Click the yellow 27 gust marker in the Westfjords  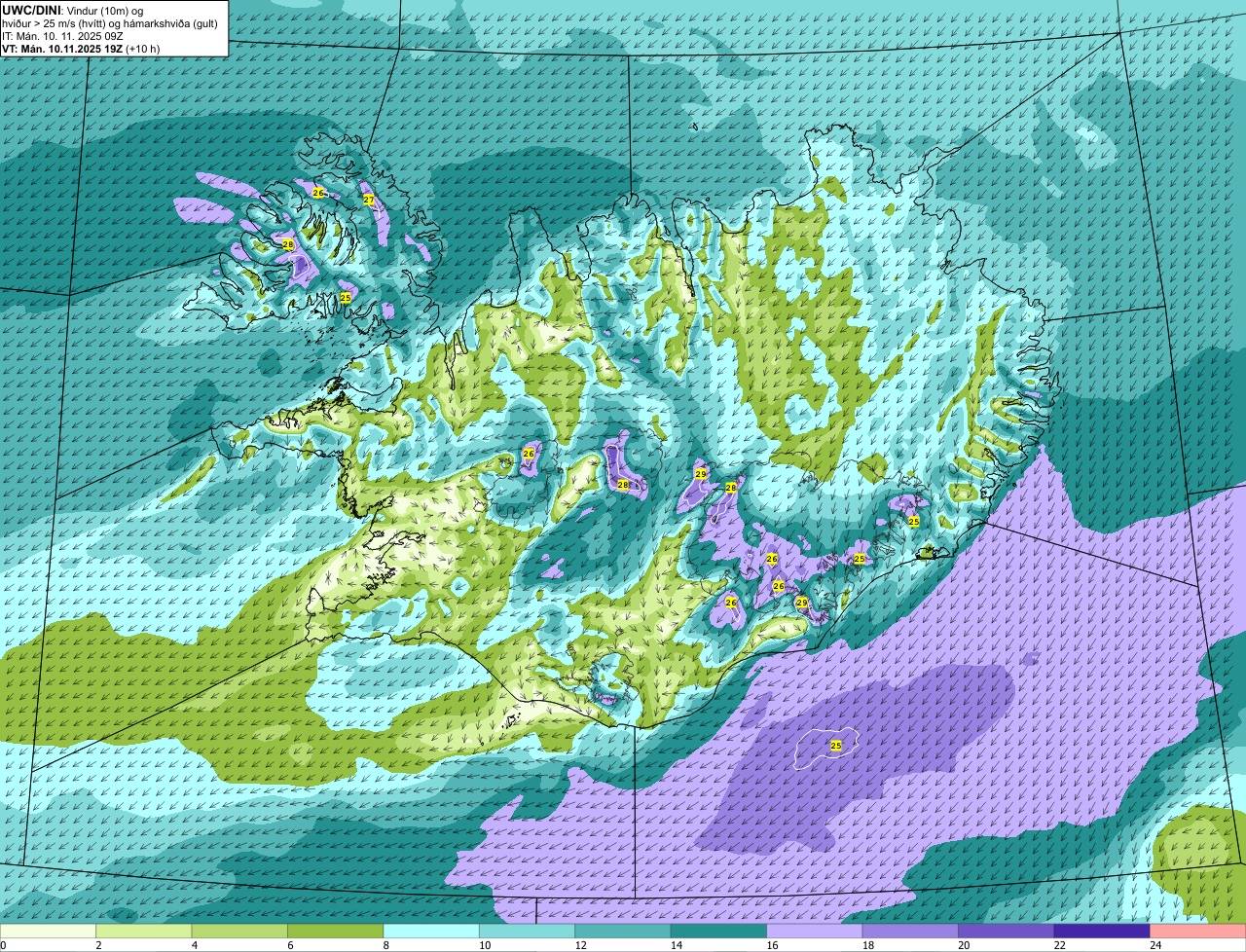[x=369, y=200]
